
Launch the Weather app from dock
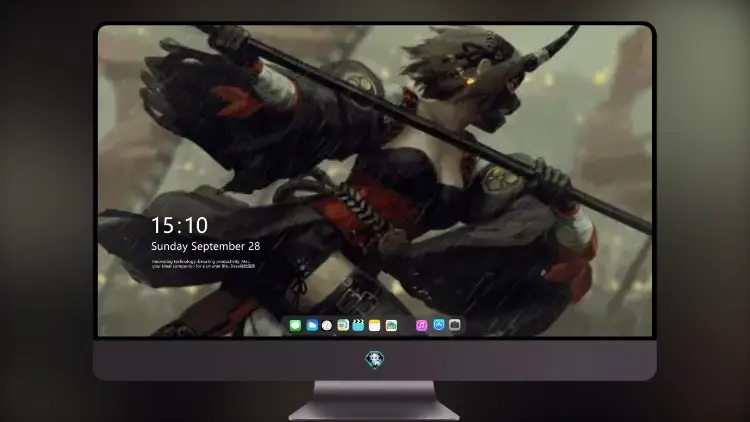point(311,326)
